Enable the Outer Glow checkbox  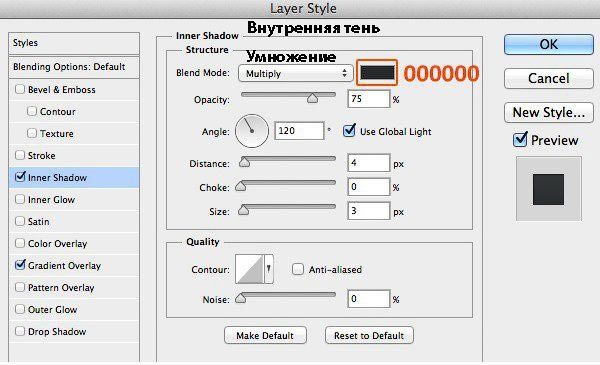(x=20, y=309)
